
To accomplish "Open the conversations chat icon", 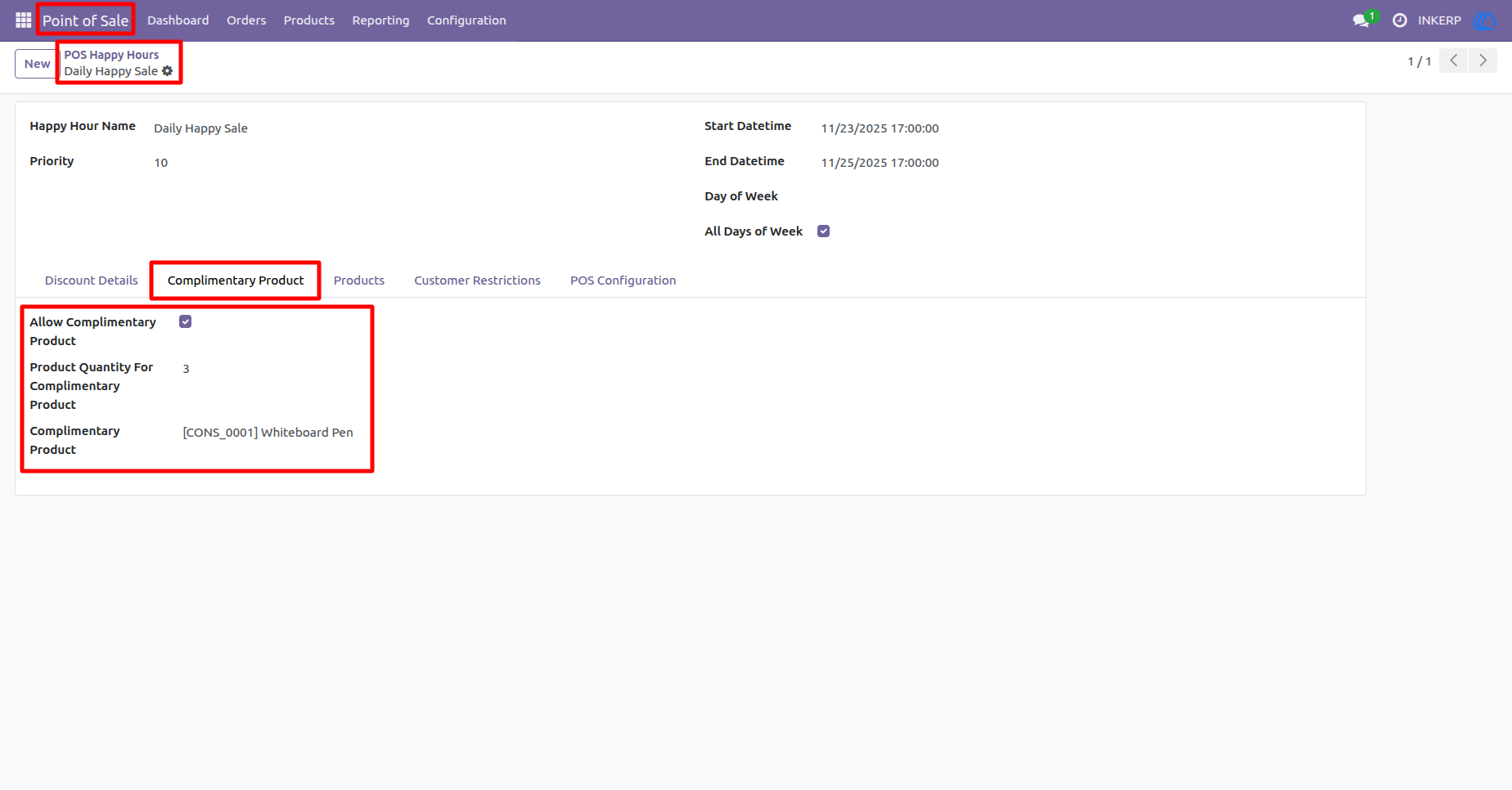I will [x=1361, y=20].
